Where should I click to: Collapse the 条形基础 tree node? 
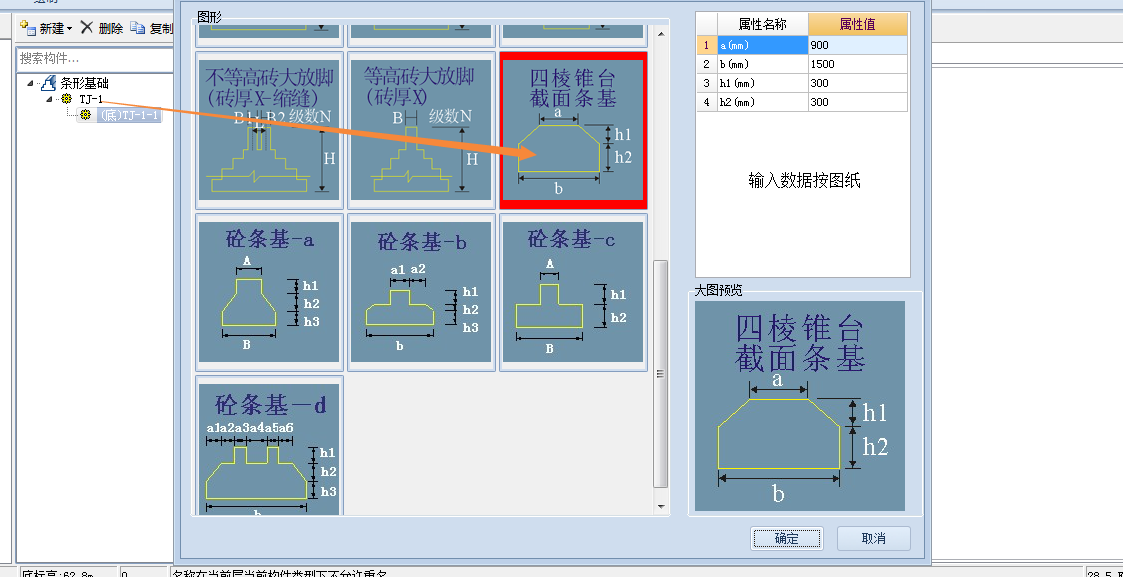30,83
